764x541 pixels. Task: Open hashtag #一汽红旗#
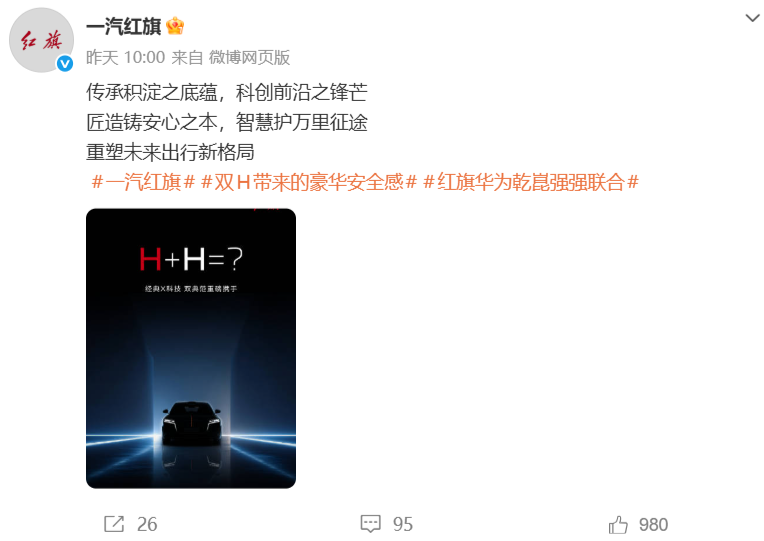(x=143, y=182)
